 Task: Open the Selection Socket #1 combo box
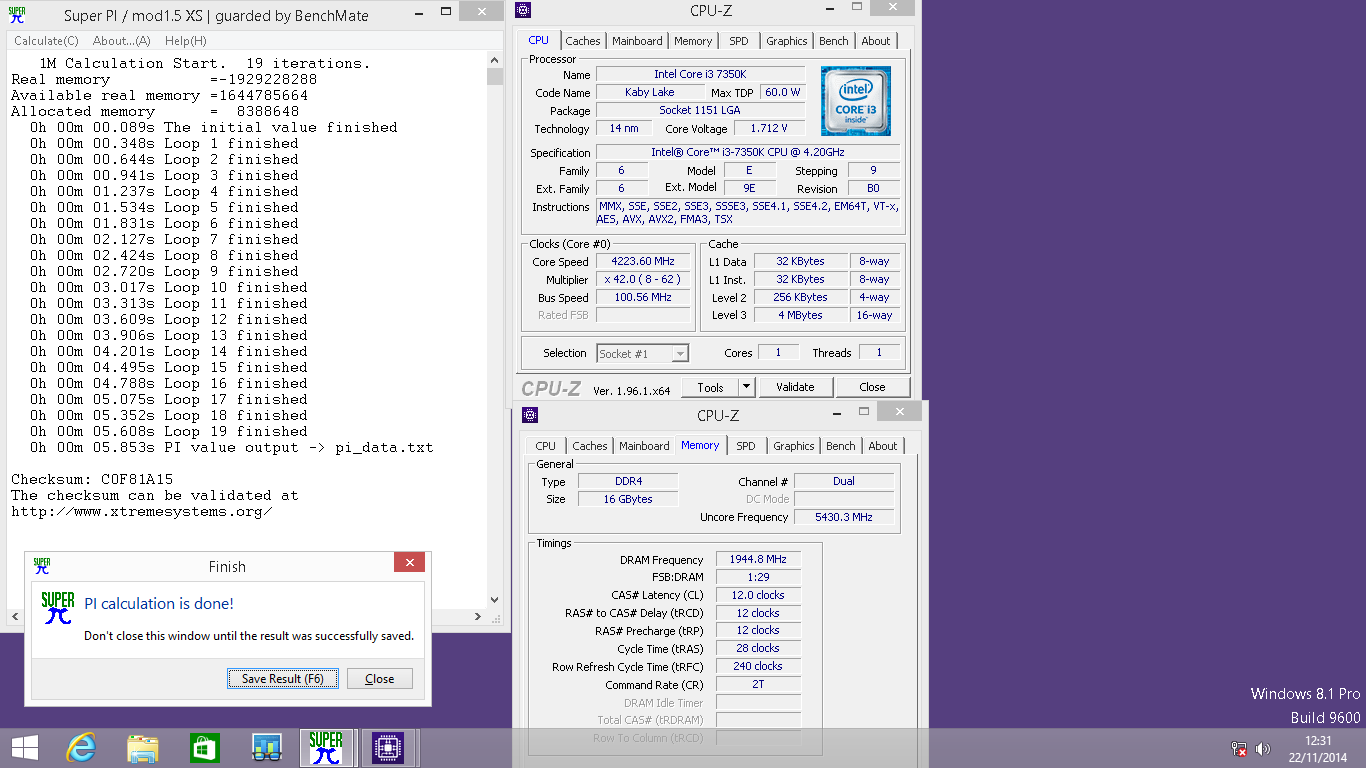click(x=642, y=353)
